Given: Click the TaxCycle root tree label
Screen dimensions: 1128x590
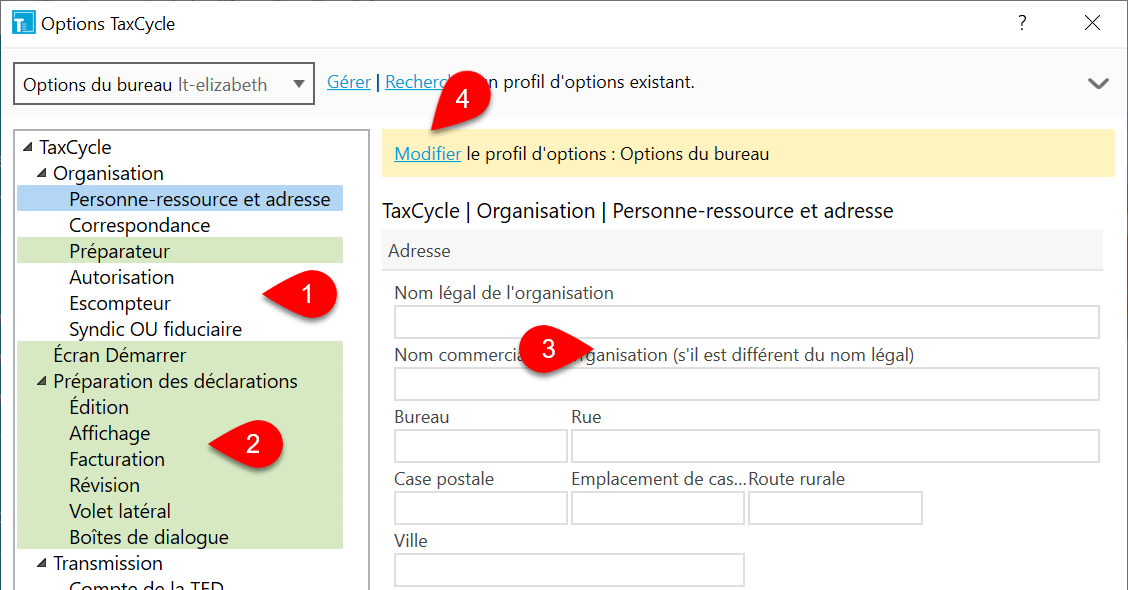Looking at the screenshot, I should tap(76, 148).
